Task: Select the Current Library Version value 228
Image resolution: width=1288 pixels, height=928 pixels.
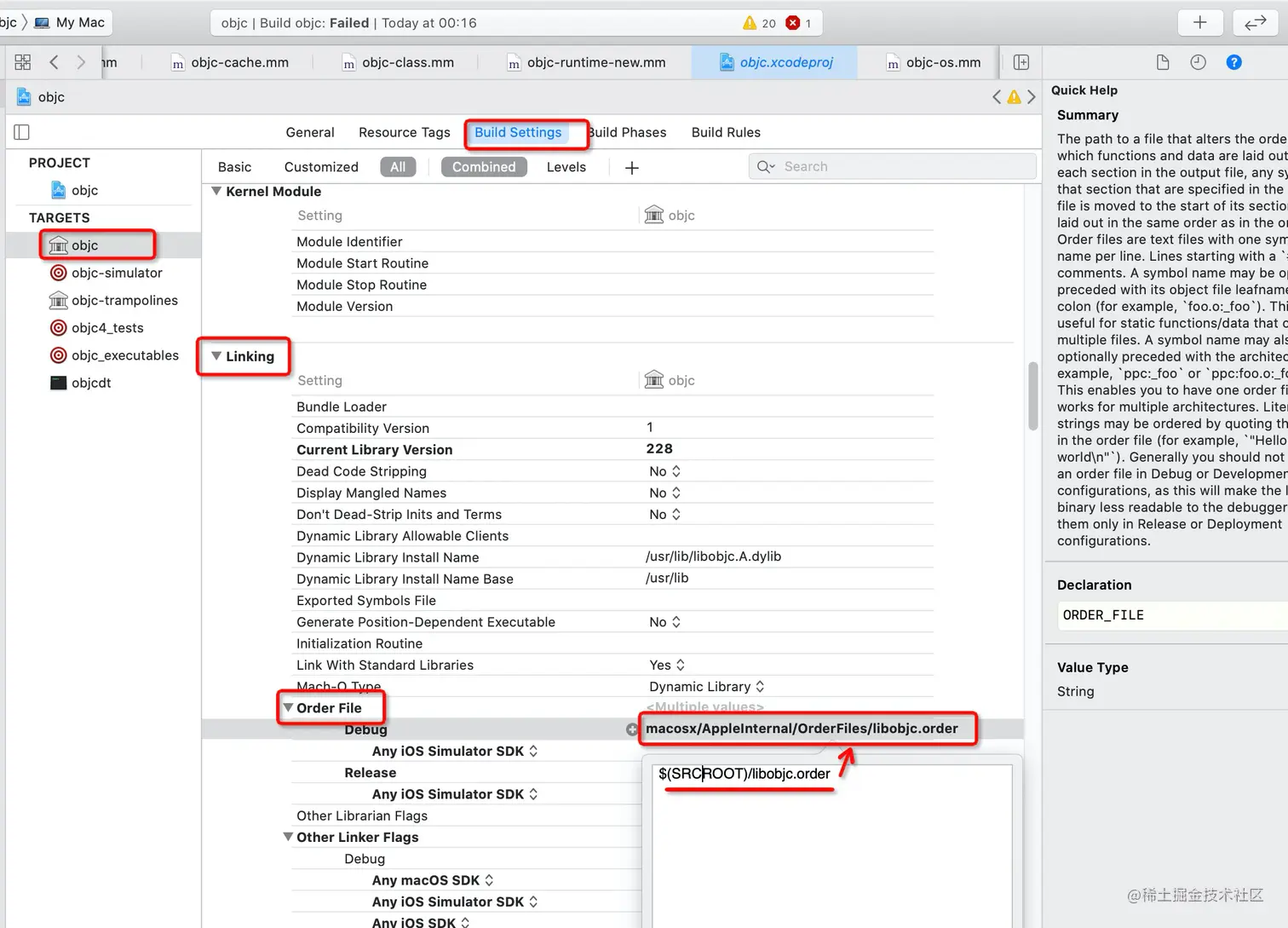Action: (x=659, y=448)
